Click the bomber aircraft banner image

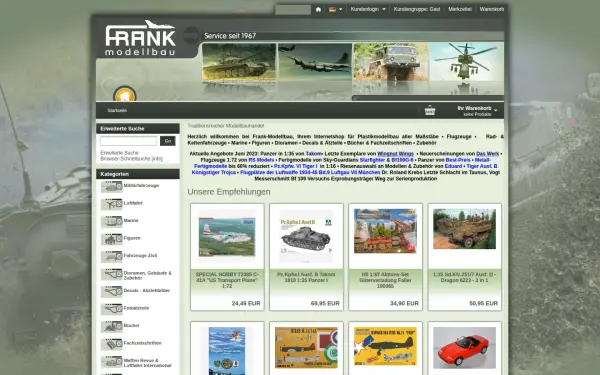pyautogui.click(x=315, y=62)
